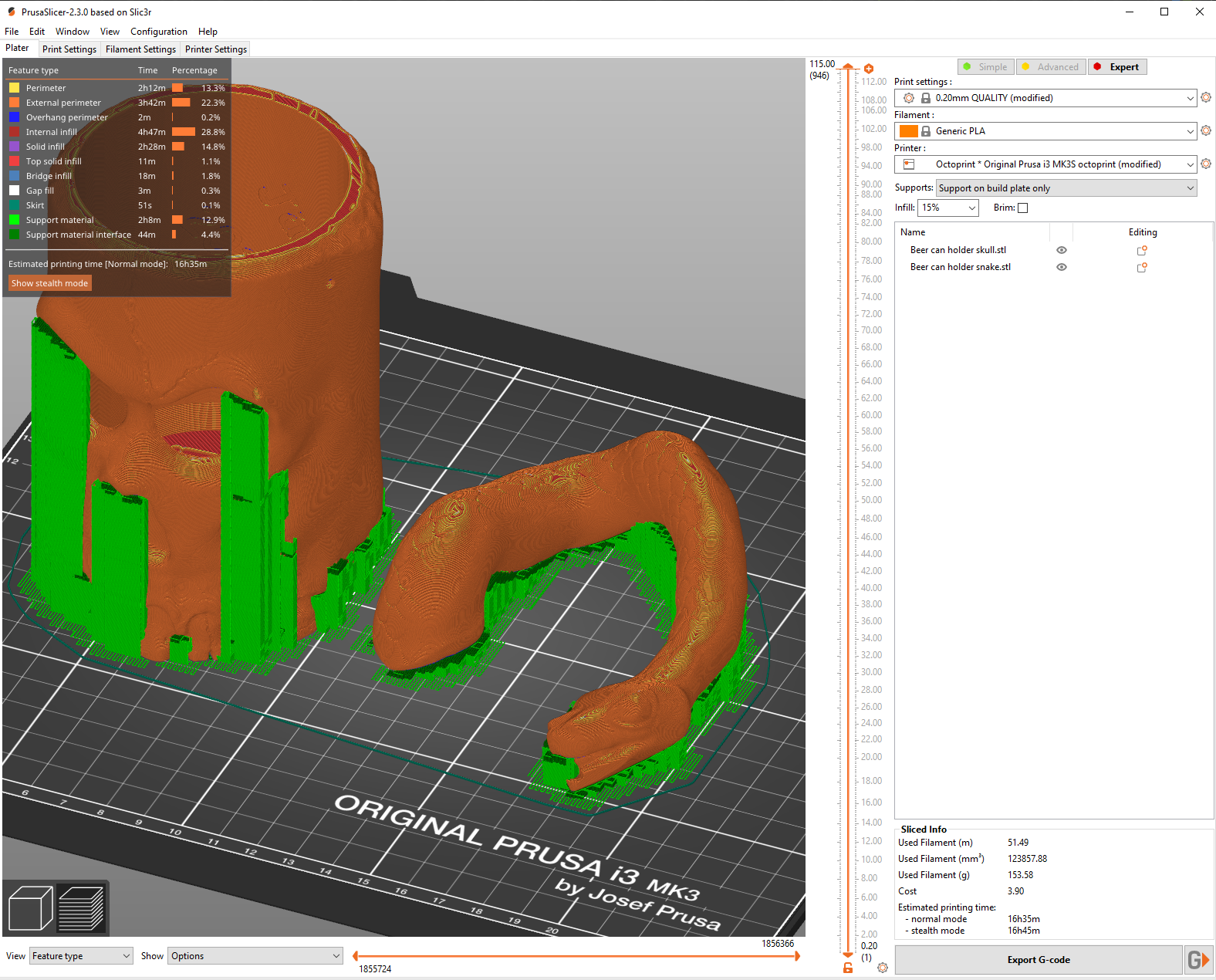Click the Used Filament (g) value 153.58
Viewport: 1216px width, 980px height.
pos(1020,875)
